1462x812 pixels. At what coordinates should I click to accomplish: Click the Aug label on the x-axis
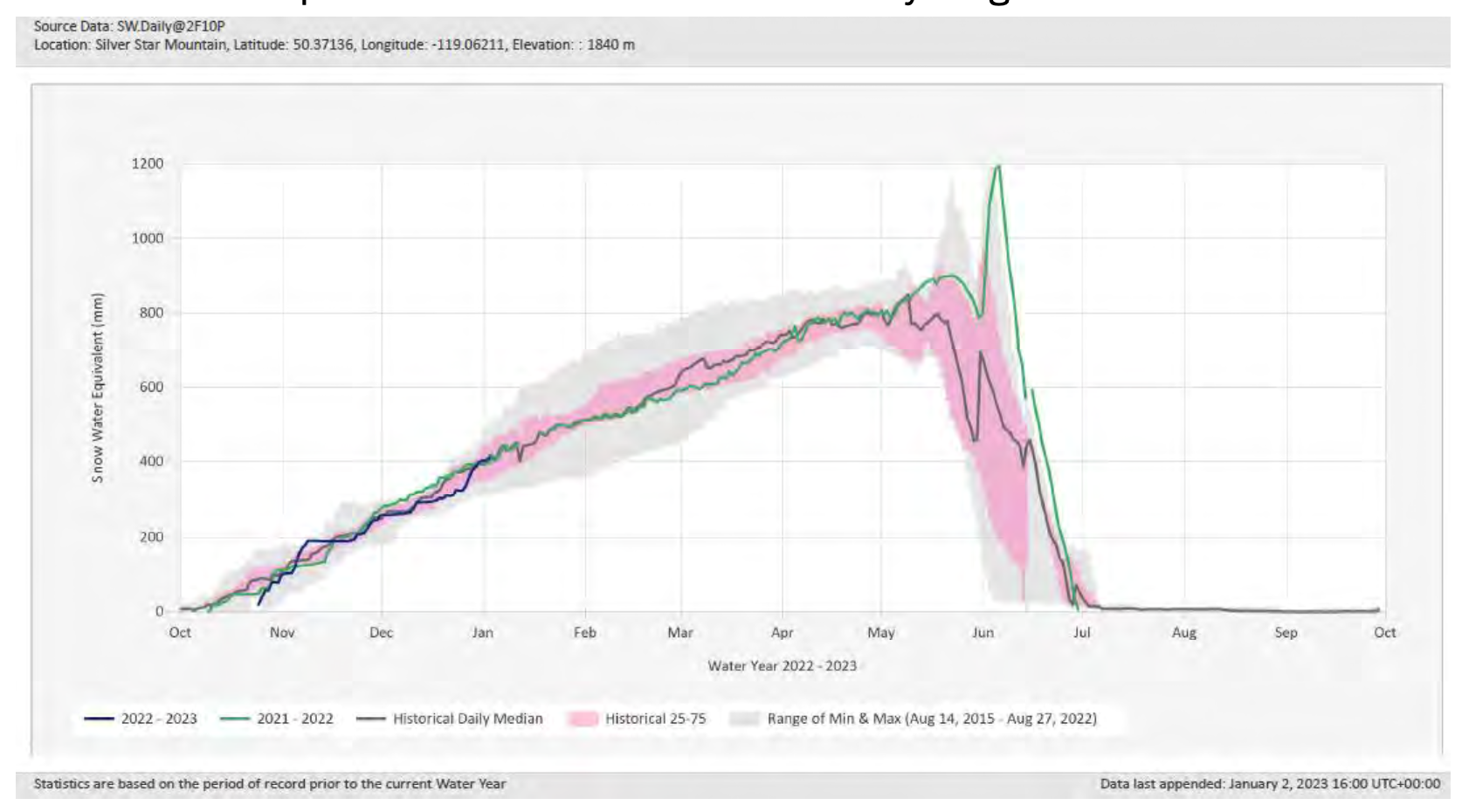[x=1183, y=632]
